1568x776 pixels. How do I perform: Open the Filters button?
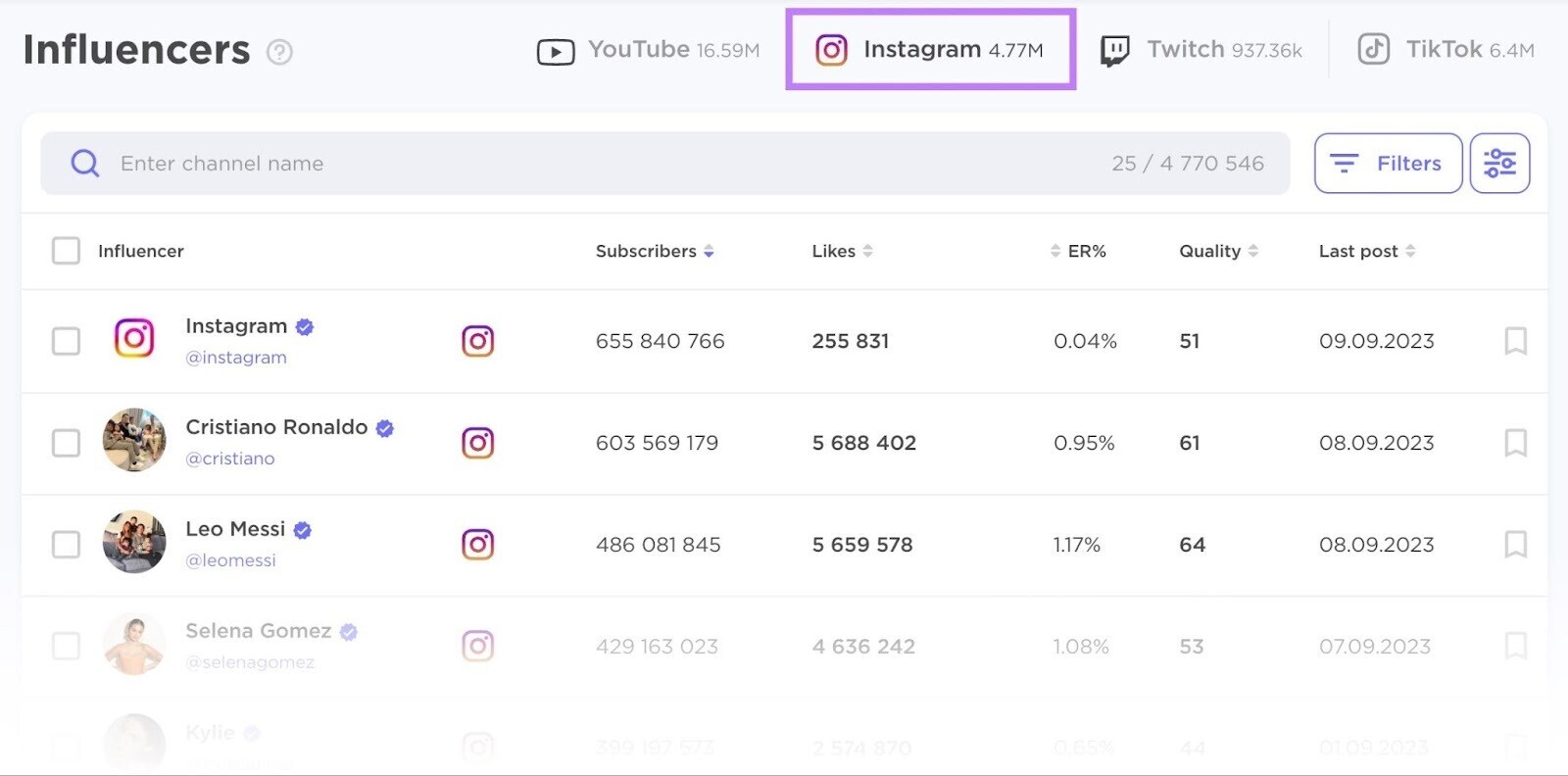1388,164
